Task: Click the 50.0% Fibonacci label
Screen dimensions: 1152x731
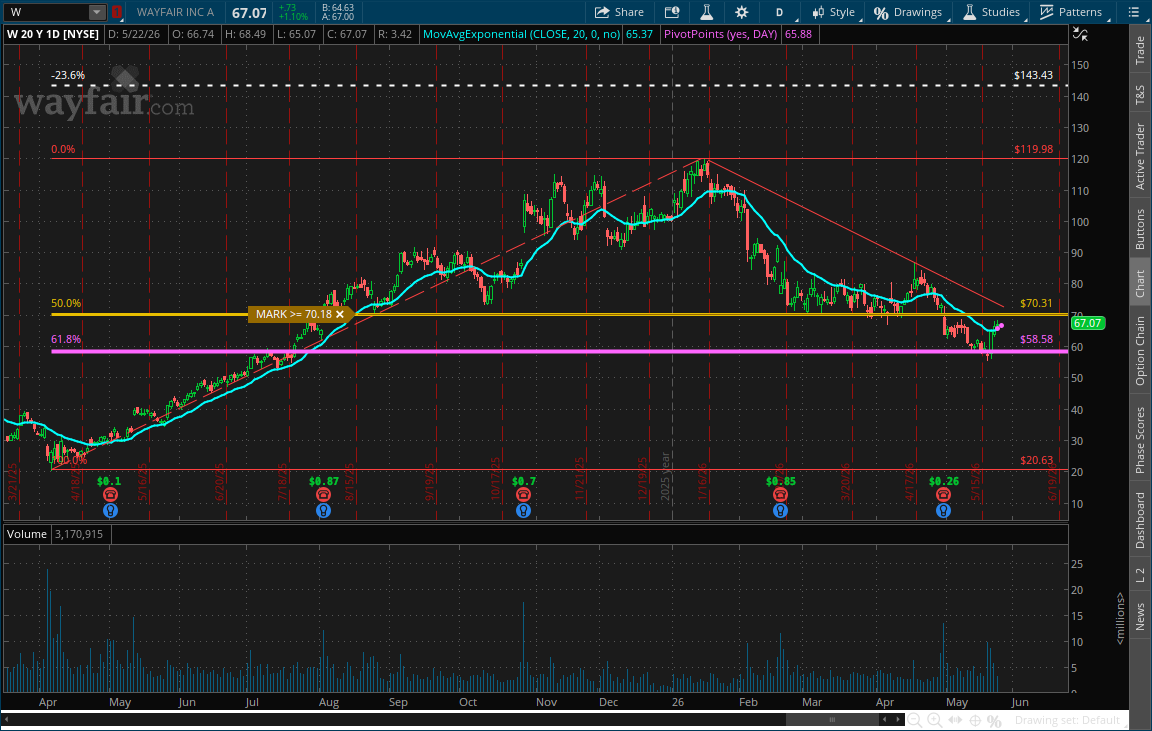Action: click(65, 303)
